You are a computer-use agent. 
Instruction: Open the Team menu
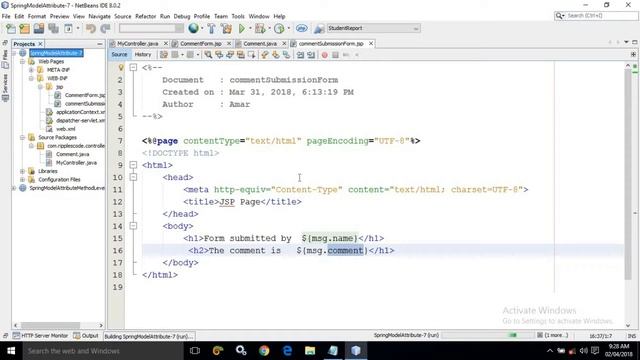click(221, 16)
